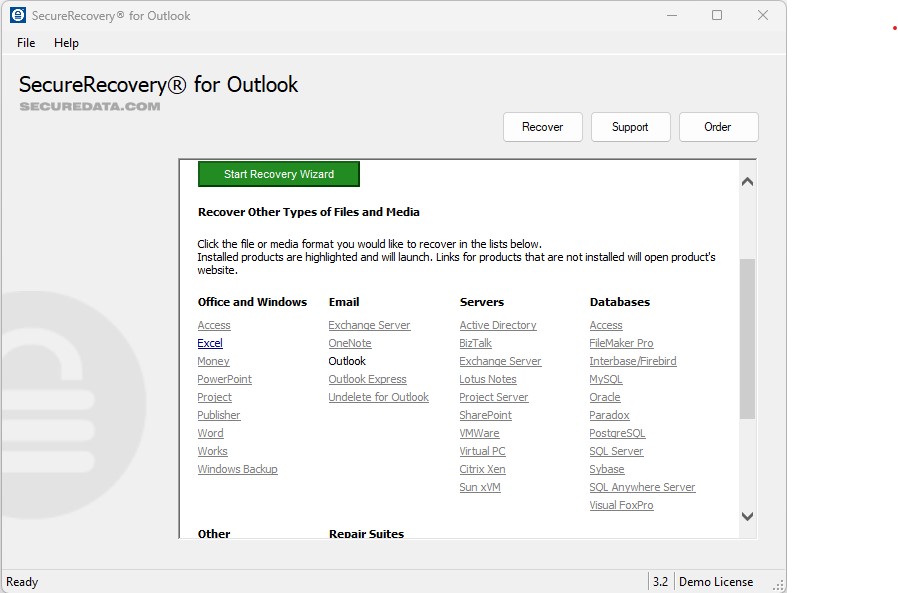Open the Support page
Image resolution: width=898 pixels, height=593 pixels.
click(630, 127)
